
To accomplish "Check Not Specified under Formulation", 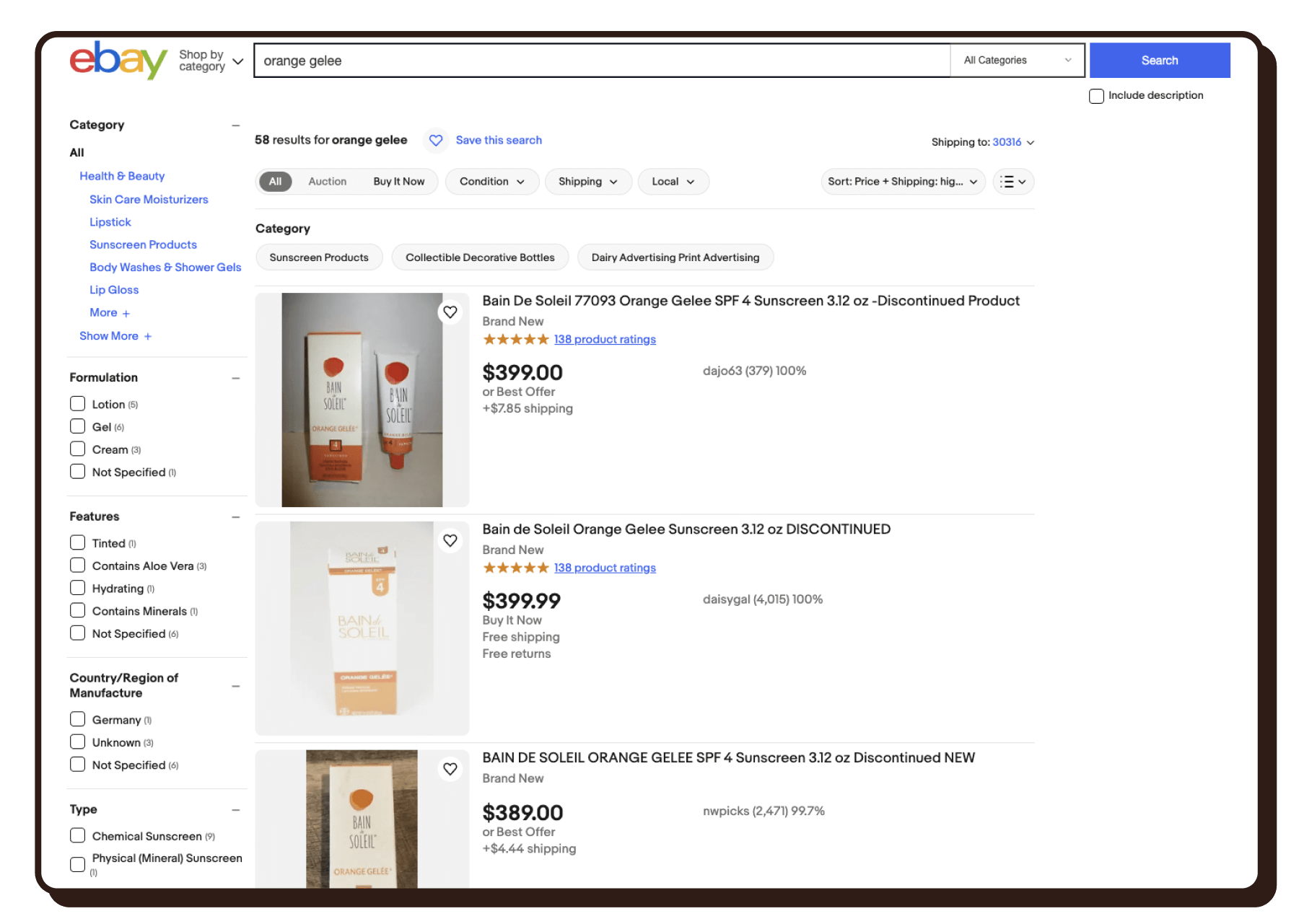I will tap(77, 472).
